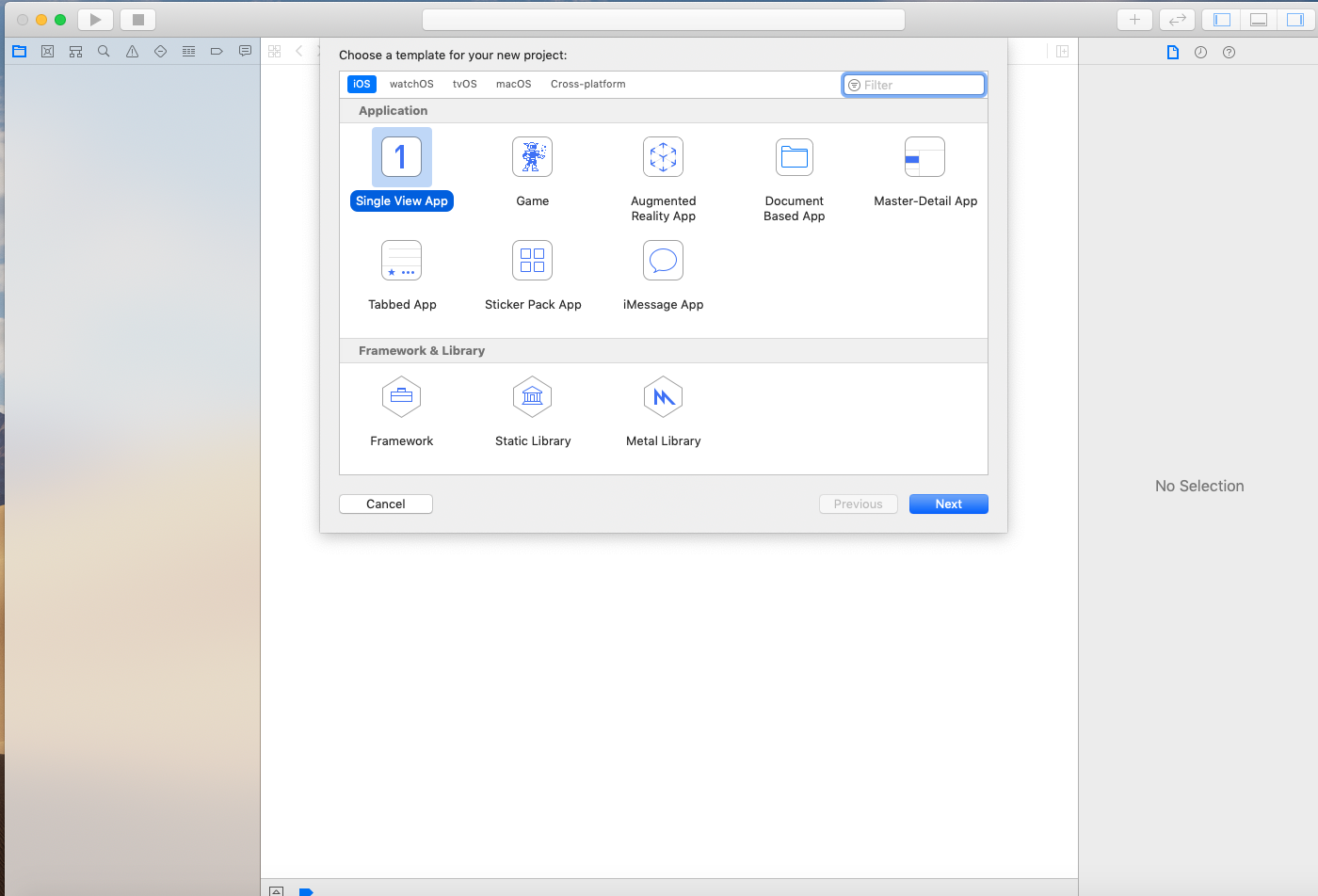This screenshot has height=896, width=1318.
Task: Choose the iMessage App template
Action: coord(664,274)
